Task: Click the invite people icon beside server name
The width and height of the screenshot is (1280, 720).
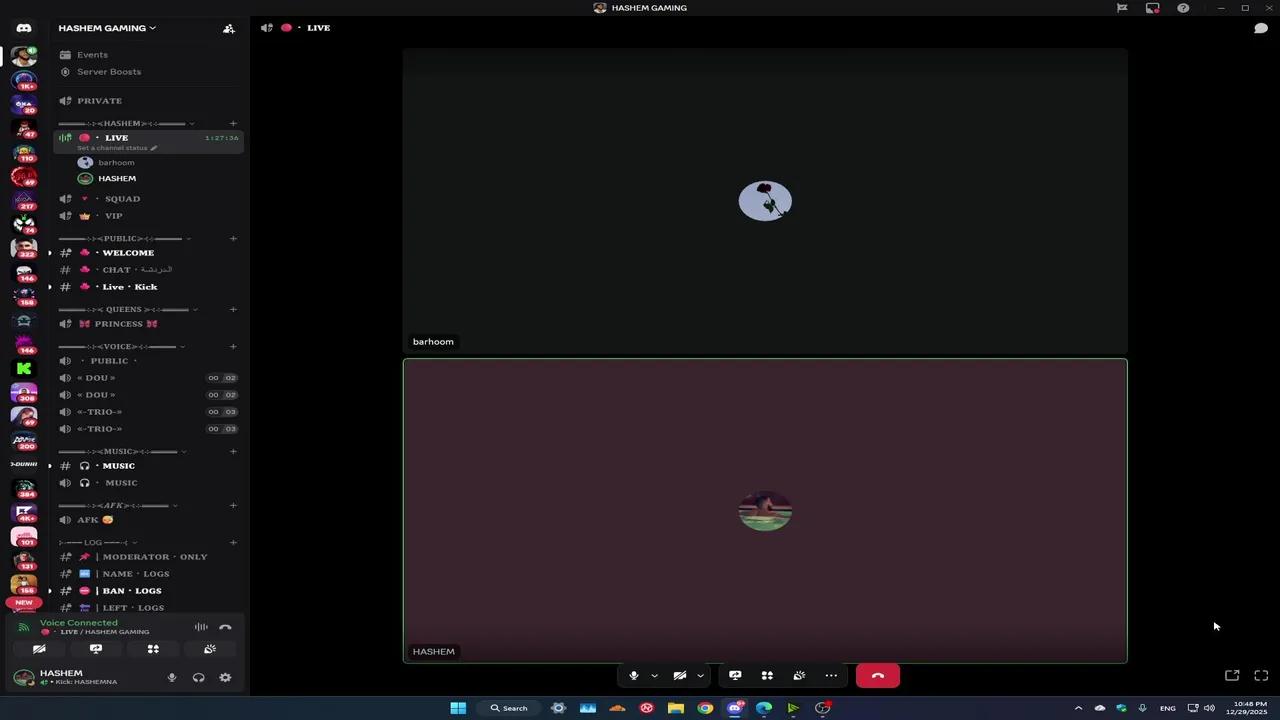Action: (x=229, y=28)
